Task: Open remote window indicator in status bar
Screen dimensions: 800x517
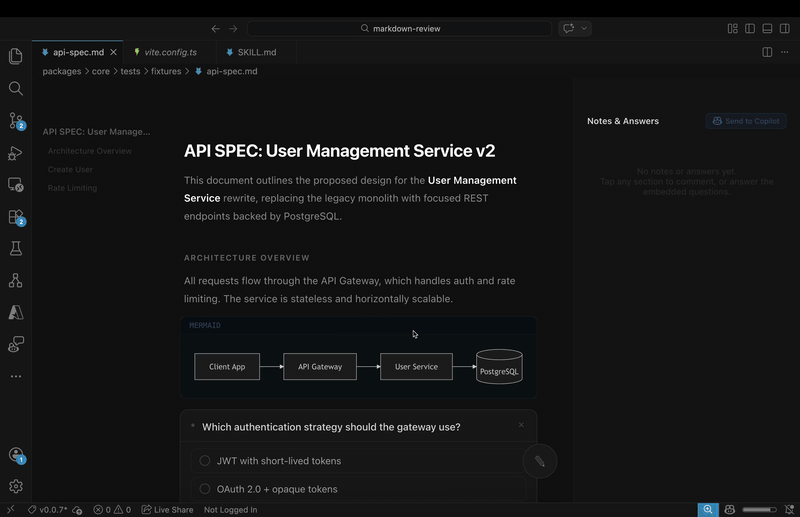Action: click(x=11, y=509)
